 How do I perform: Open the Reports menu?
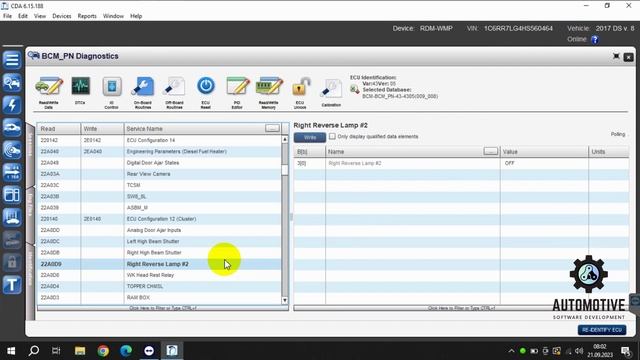[87, 16]
